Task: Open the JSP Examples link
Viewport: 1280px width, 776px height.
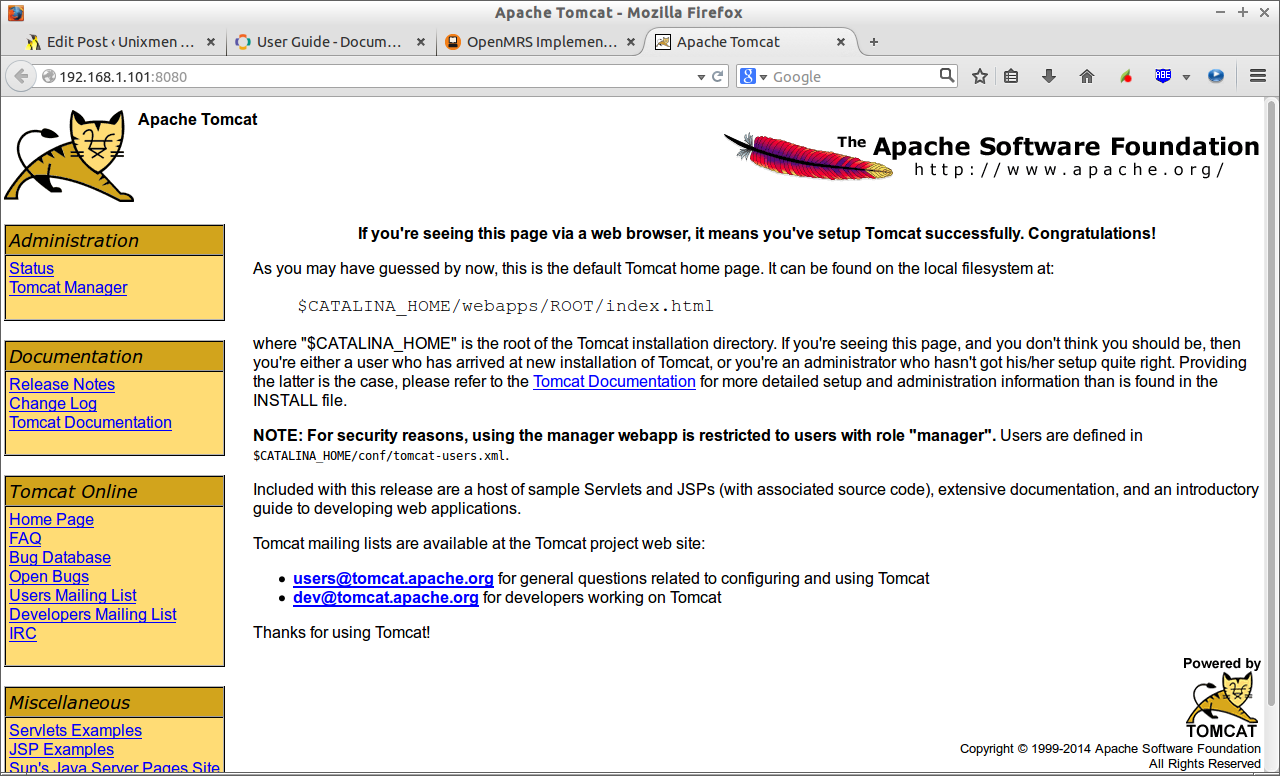Action: [x=61, y=749]
